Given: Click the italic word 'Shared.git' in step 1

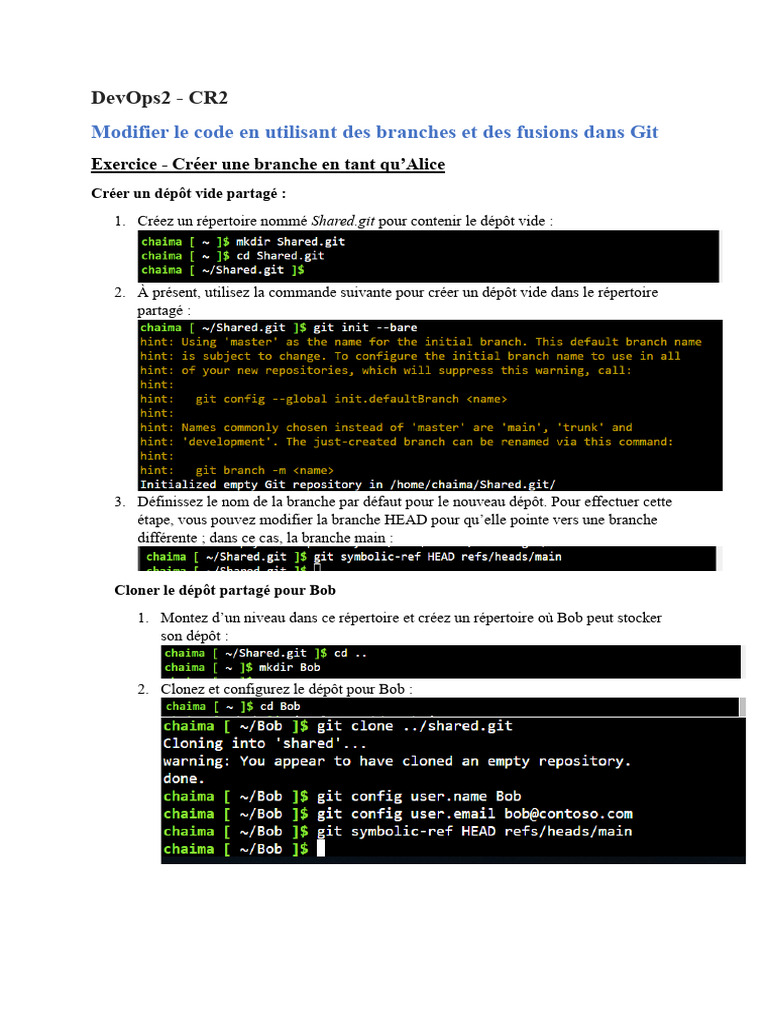Looking at the screenshot, I should (343, 221).
